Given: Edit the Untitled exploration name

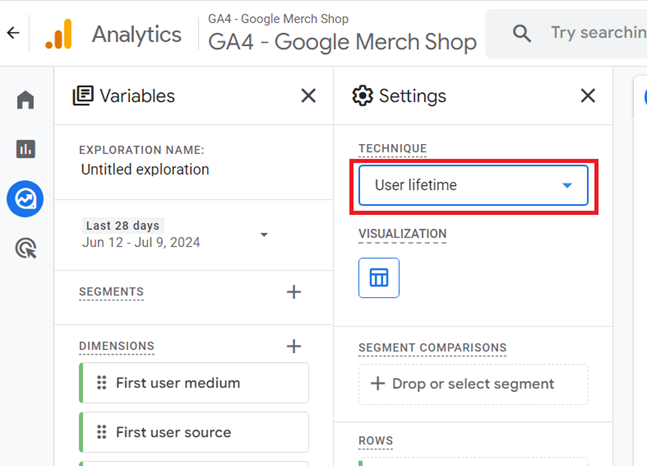Looking at the screenshot, I should (x=145, y=170).
